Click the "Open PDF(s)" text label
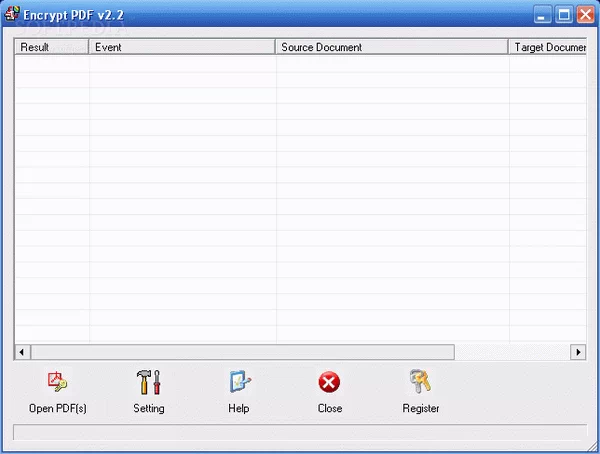 pos(57,408)
